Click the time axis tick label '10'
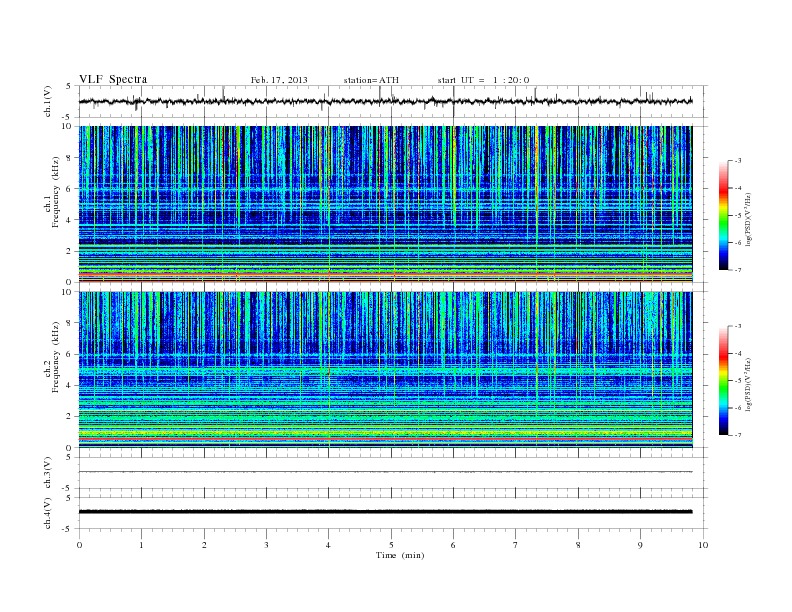This screenshot has width=792, height=612. click(x=703, y=545)
